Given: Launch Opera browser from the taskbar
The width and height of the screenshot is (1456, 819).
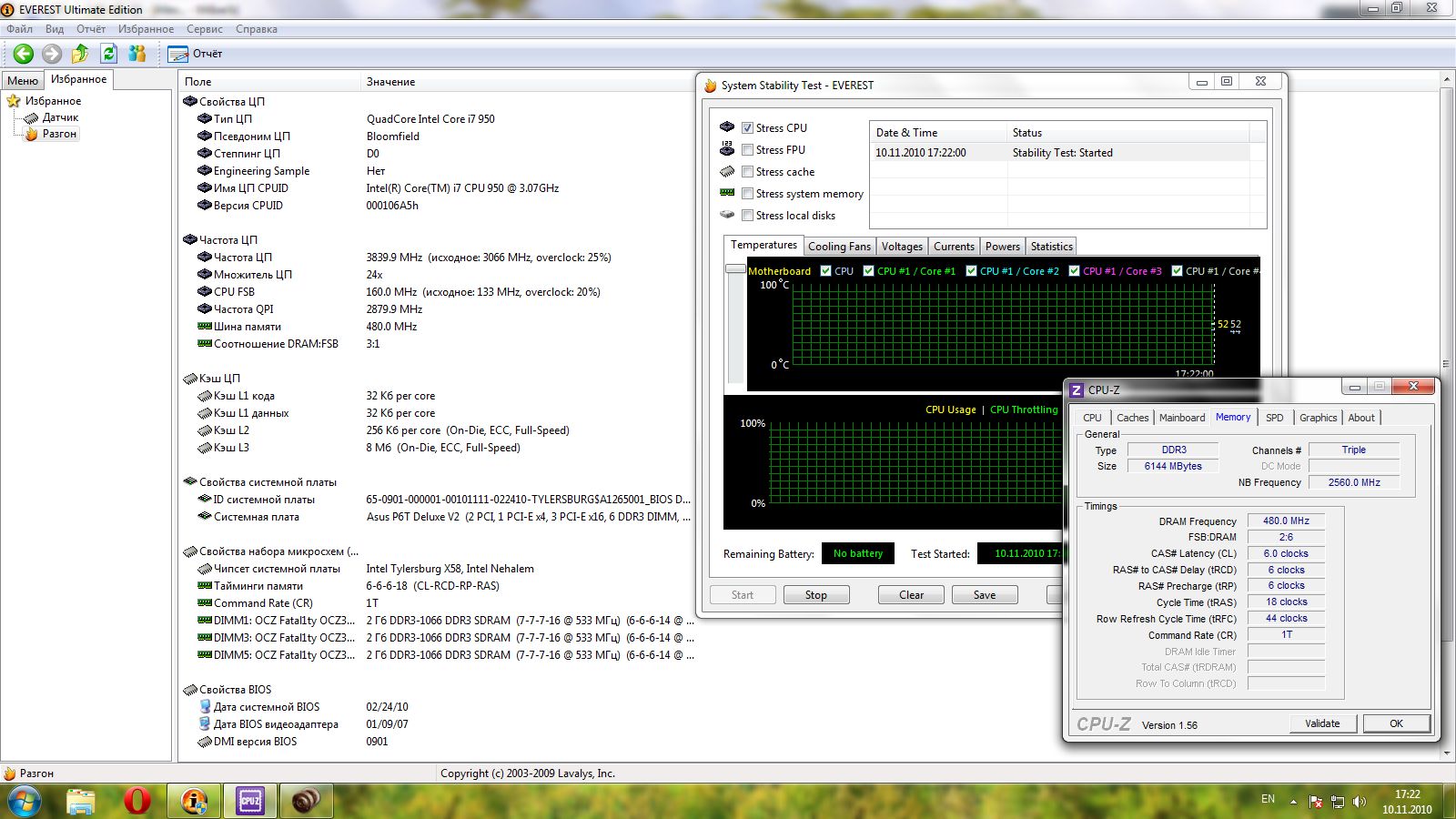Looking at the screenshot, I should coord(137,801).
